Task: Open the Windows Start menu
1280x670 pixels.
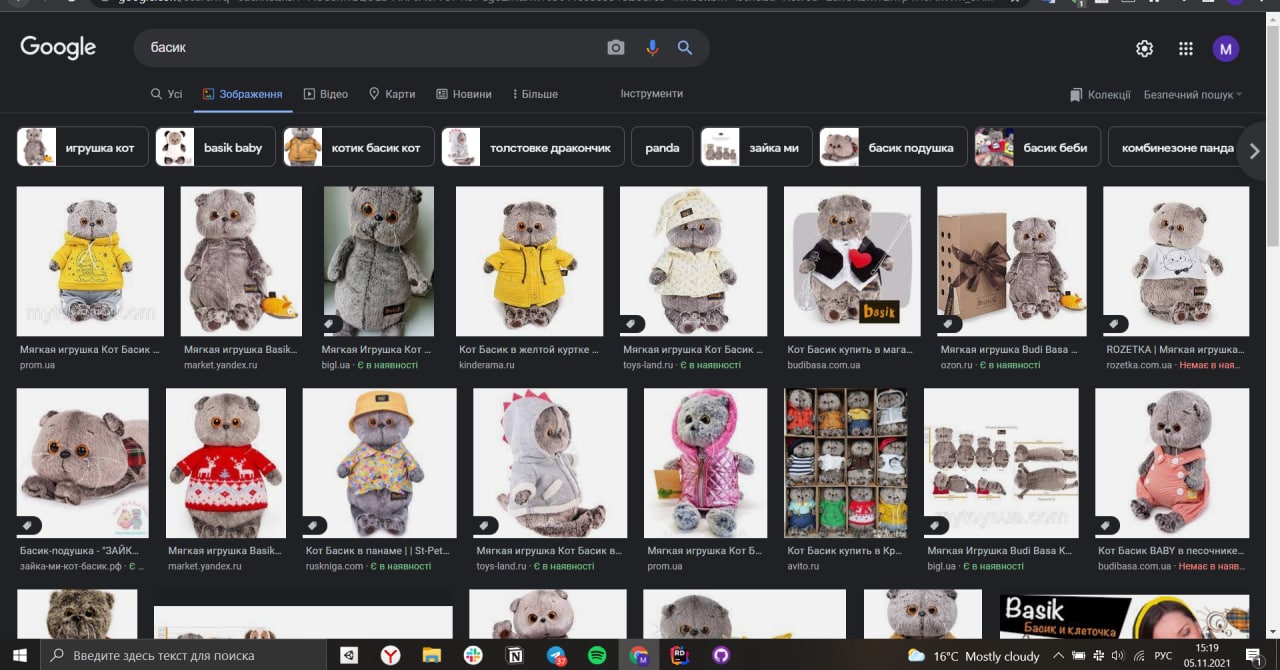Action: (21, 656)
